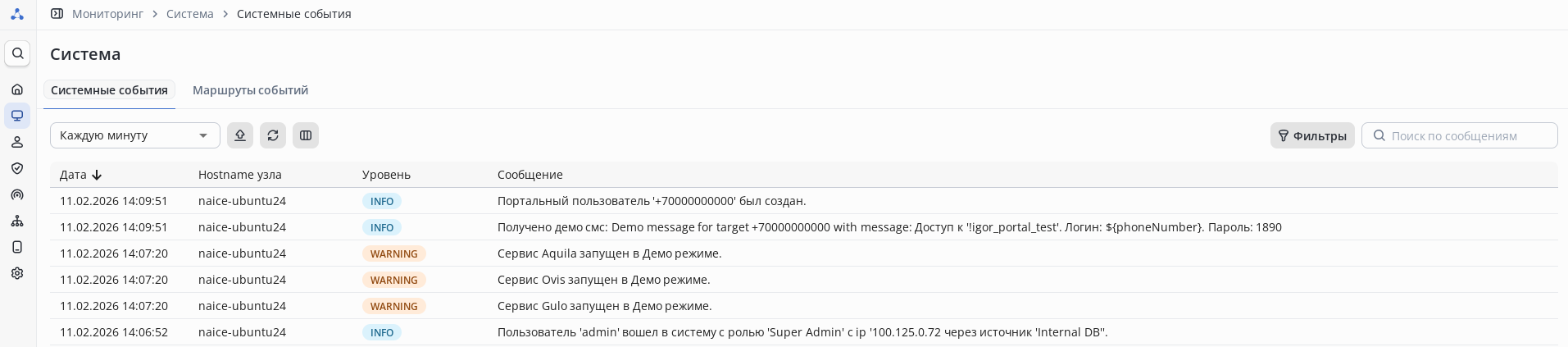Open the search icon in sidebar

17,53
